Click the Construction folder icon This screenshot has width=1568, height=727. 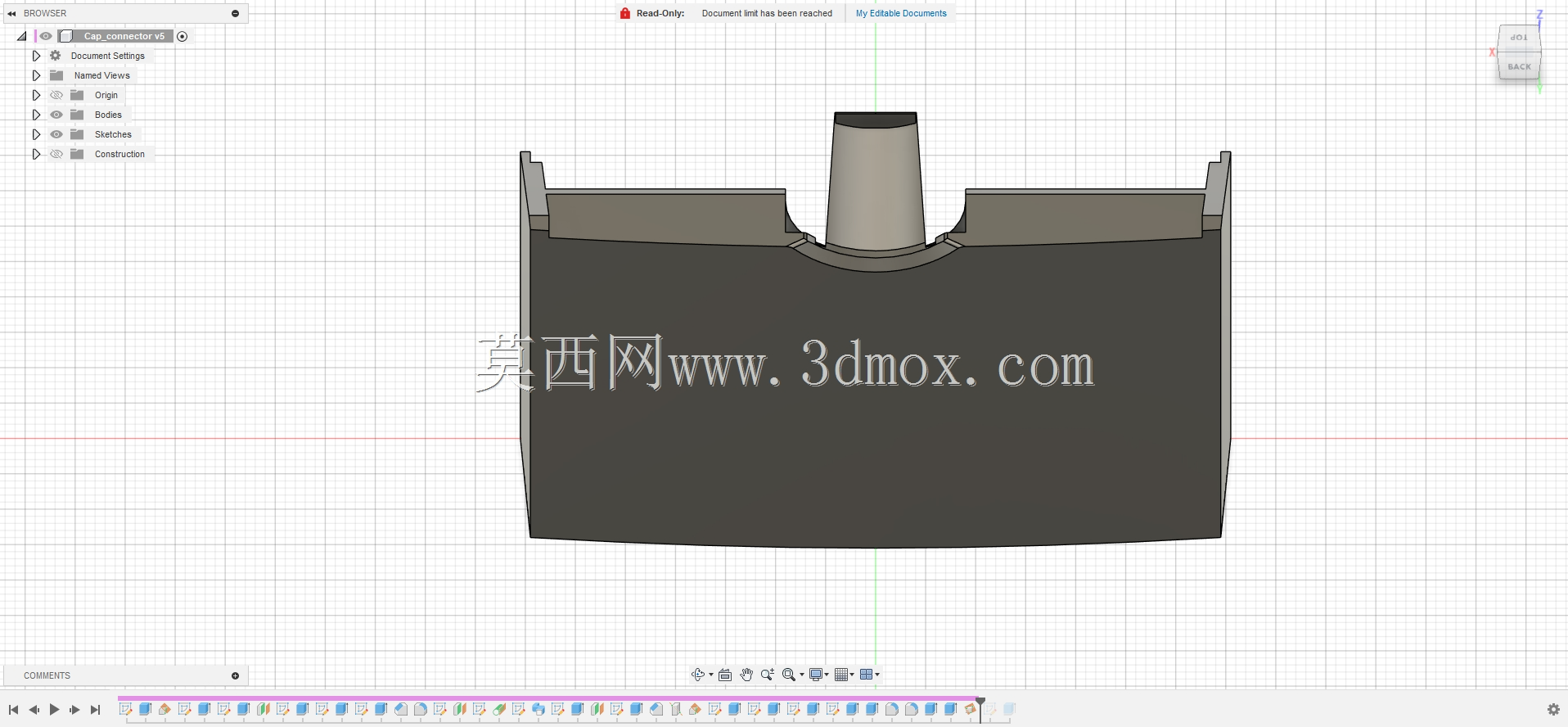pos(77,154)
